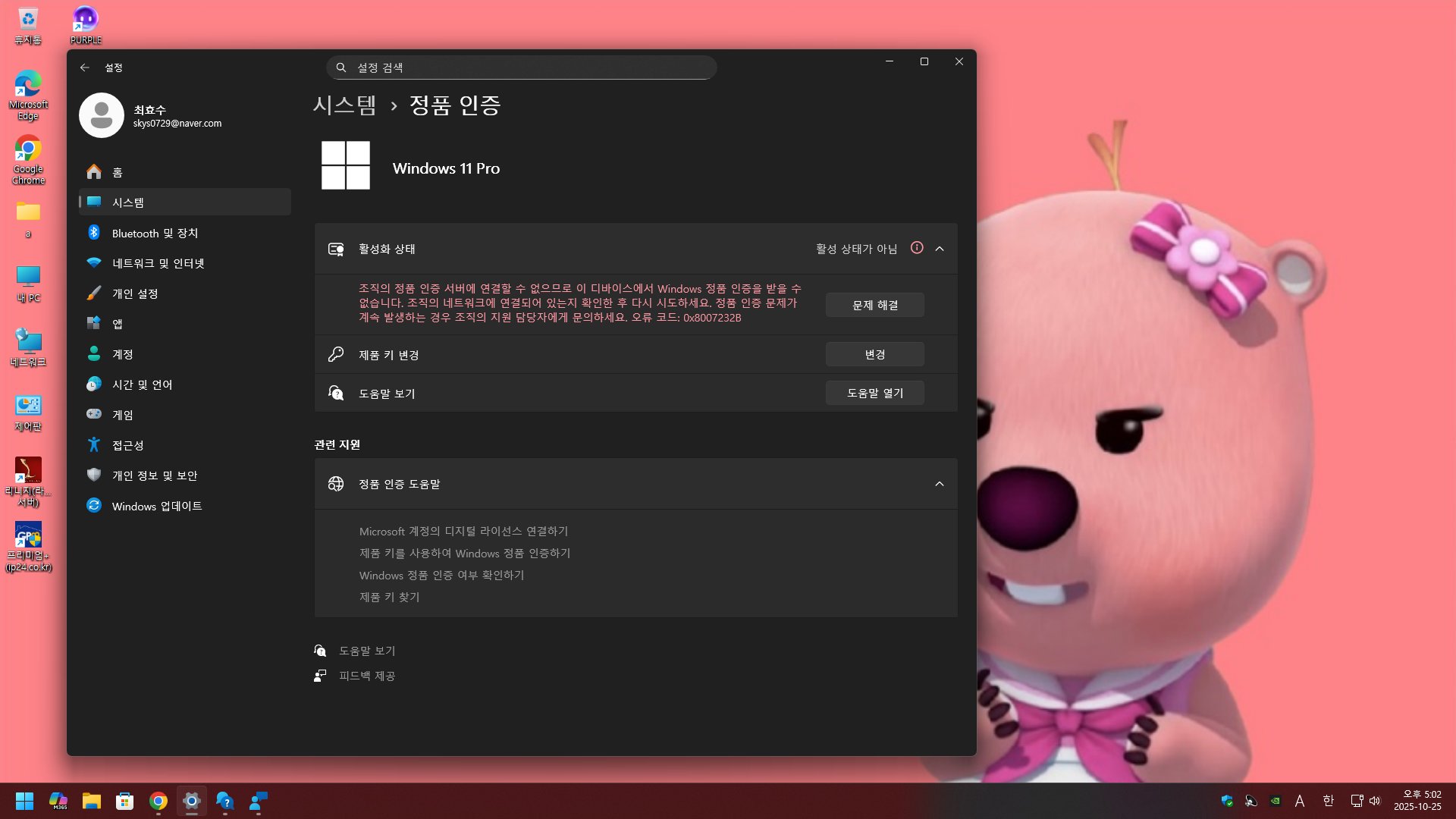Click the volume speaker icon in system tray
The width and height of the screenshot is (1456, 819).
(1375, 801)
